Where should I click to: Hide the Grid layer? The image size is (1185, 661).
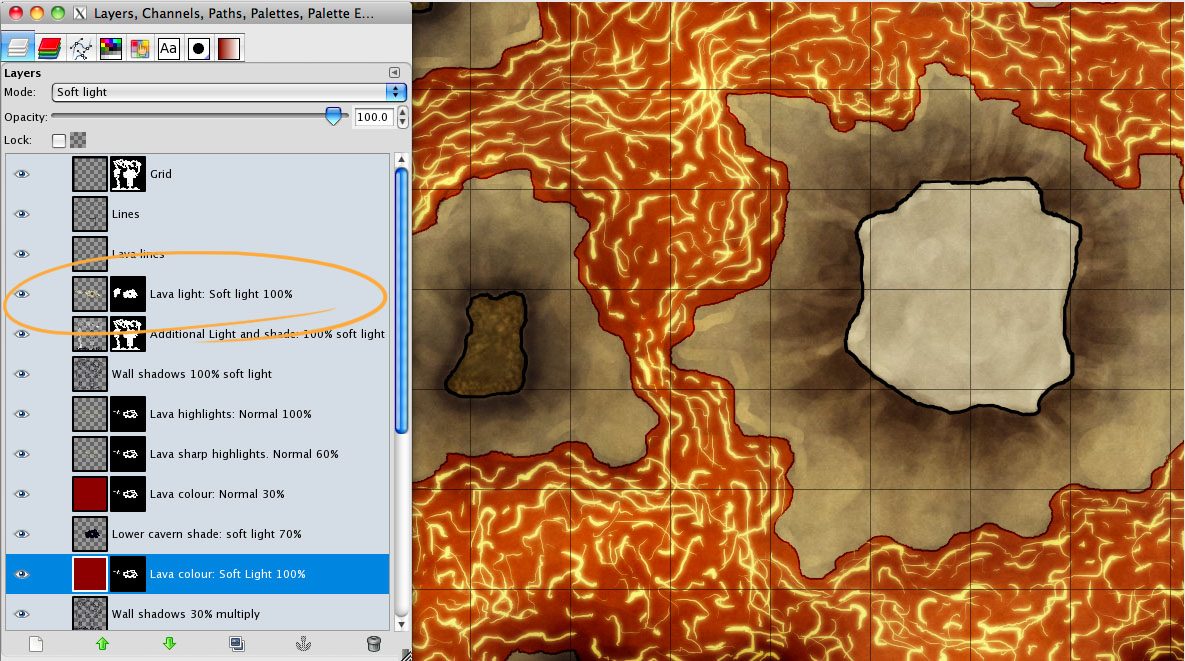pyautogui.click(x=22, y=173)
